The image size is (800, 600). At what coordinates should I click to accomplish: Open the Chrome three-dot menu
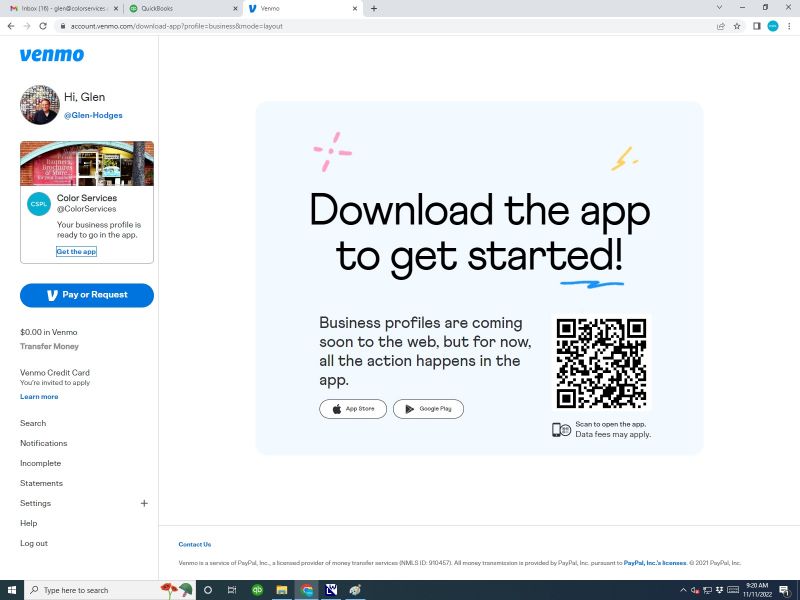pos(789,26)
